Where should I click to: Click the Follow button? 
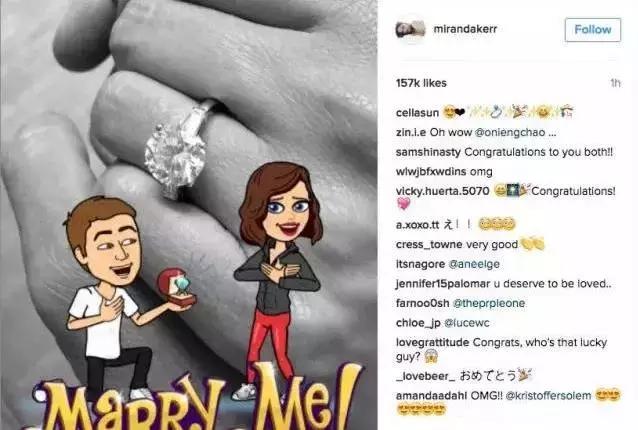click(593, 30)
